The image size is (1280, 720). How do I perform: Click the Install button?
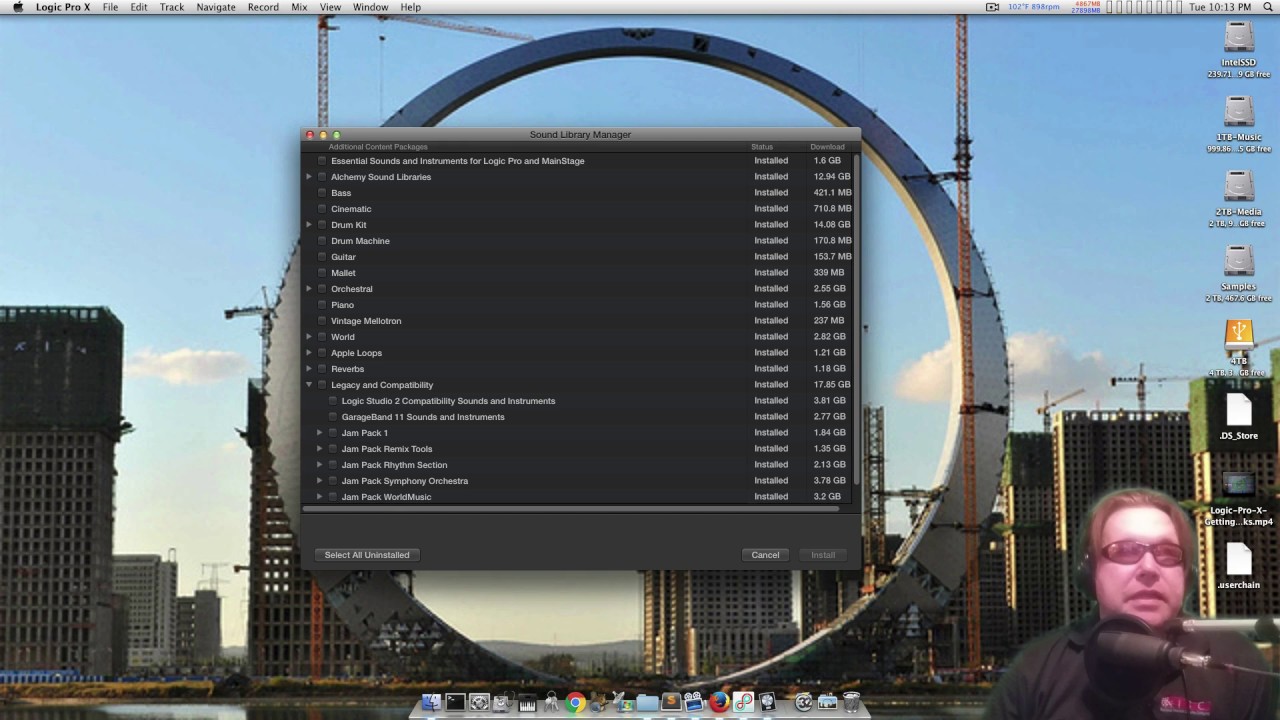pos(823,555)
